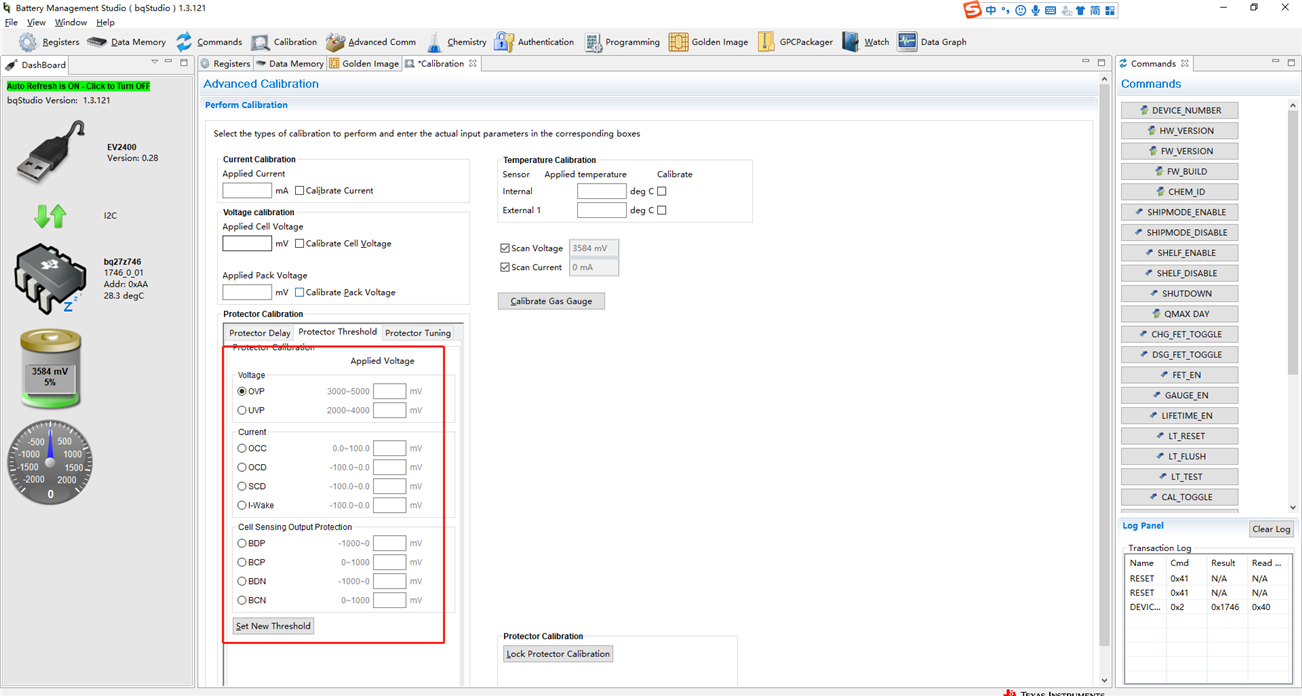Uncheck Scan Current checkbox
Viewport: 1302px width, 696px height.
(505, 267)
